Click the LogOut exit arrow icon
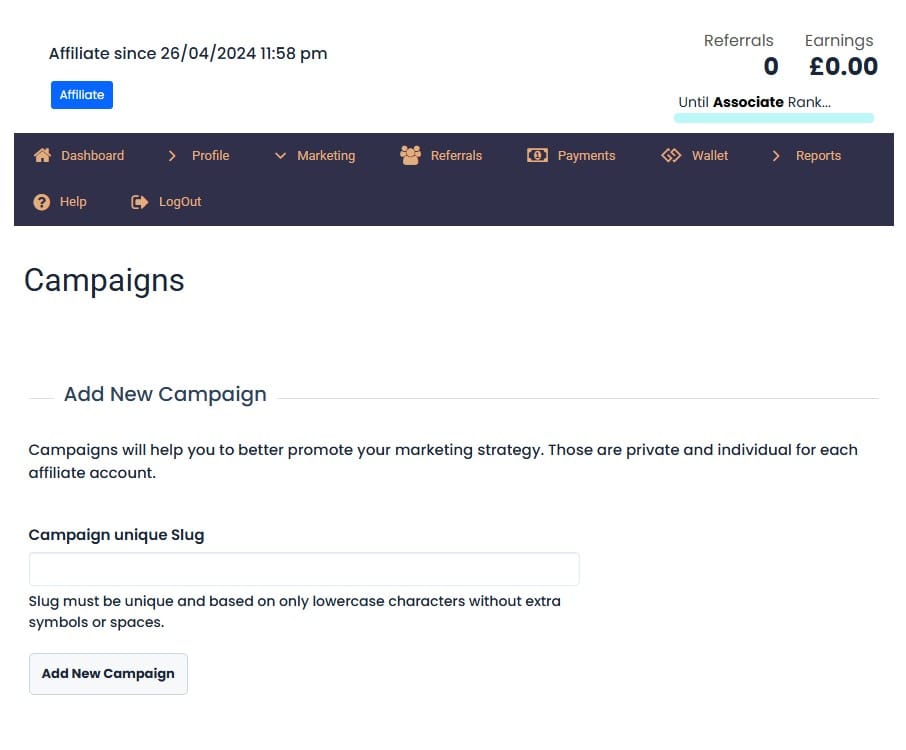The height and width of the screenshot is (750, 906). [x=140, y=202]
